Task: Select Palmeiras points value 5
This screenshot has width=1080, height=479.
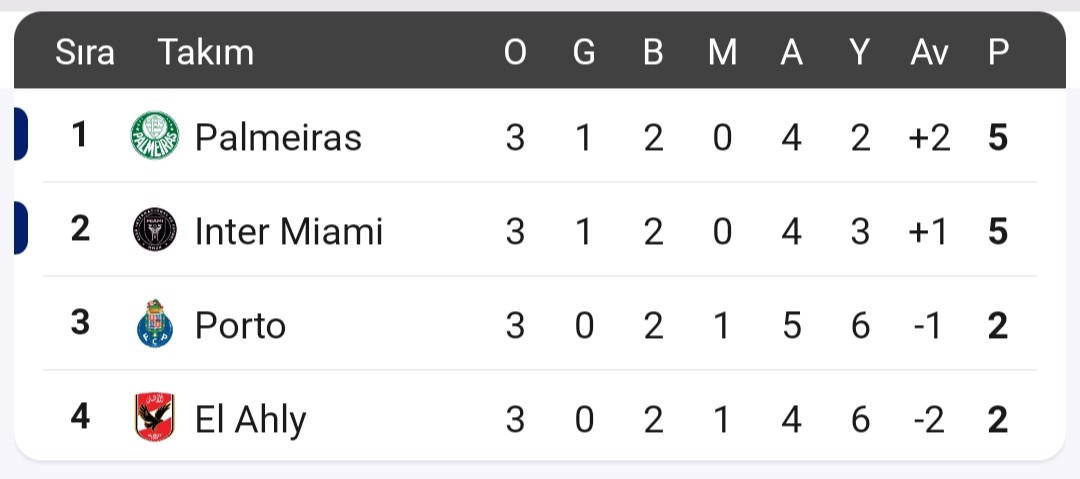Action: coord(998,137)
